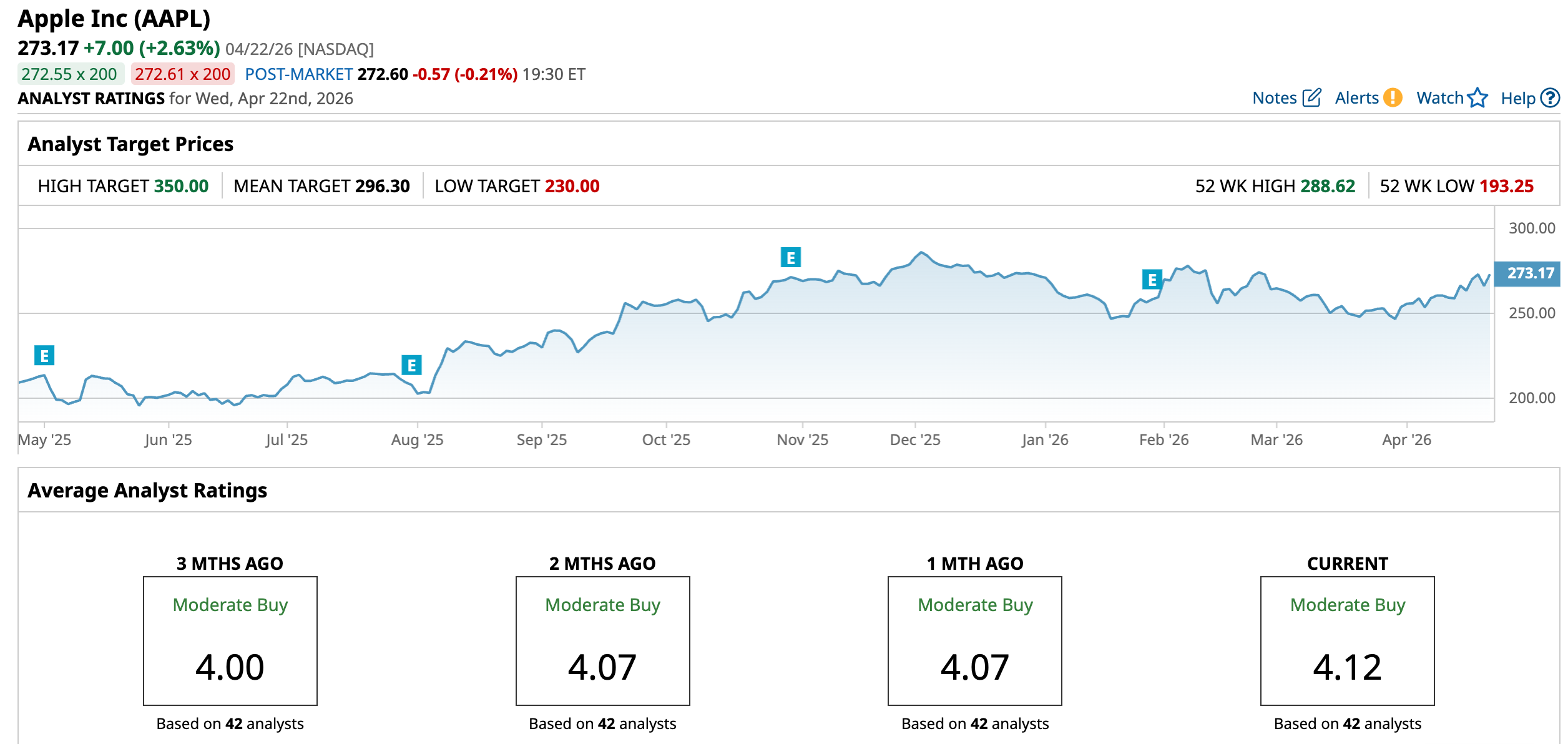Click the Notes pencil edit icon
This screenshot has height=744, width=1568.
click(x=1311, y=98)
